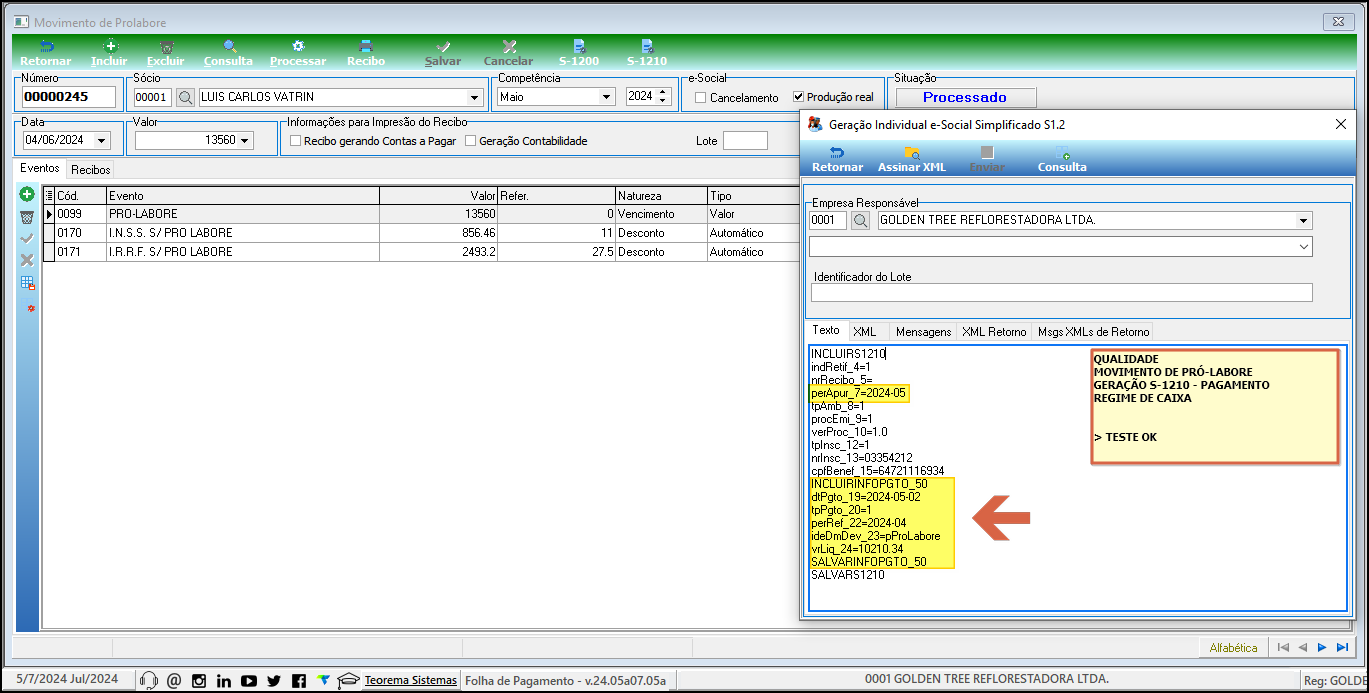Click the Número field 00000245

tap(68, 97)
